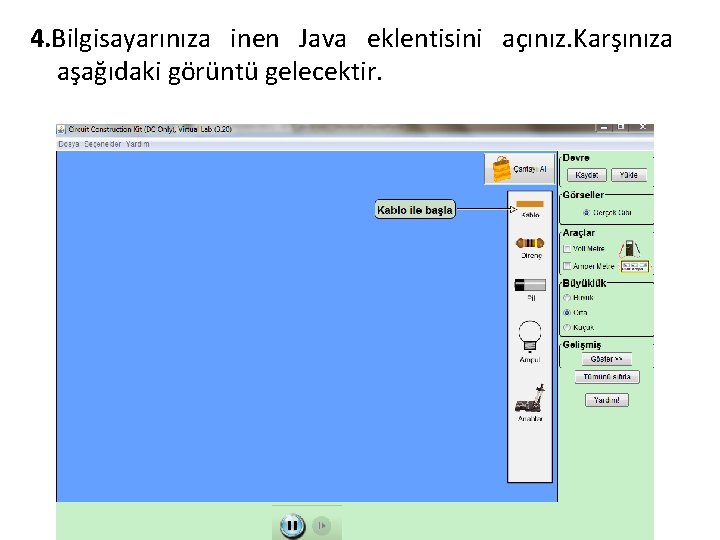The image size is (720, 540).
Task: Click the ammeter picture in Araçlar
Action: click(x=635, y=266)
